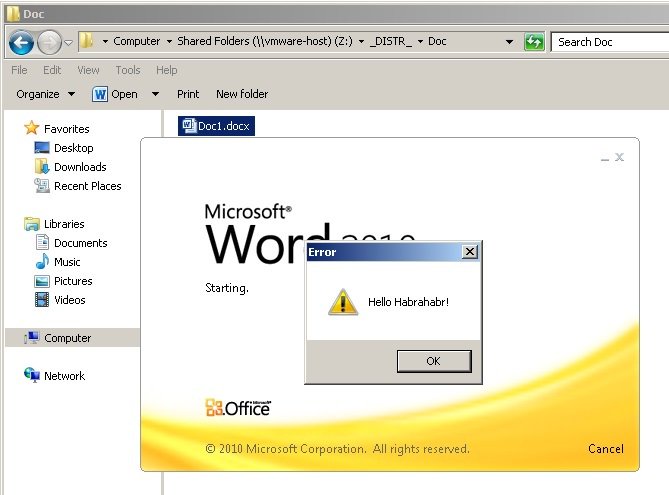This screenshot has height=495, width=669.
Task: Click the Doc1.docx Word file icon
Action: tap(188, 125)
